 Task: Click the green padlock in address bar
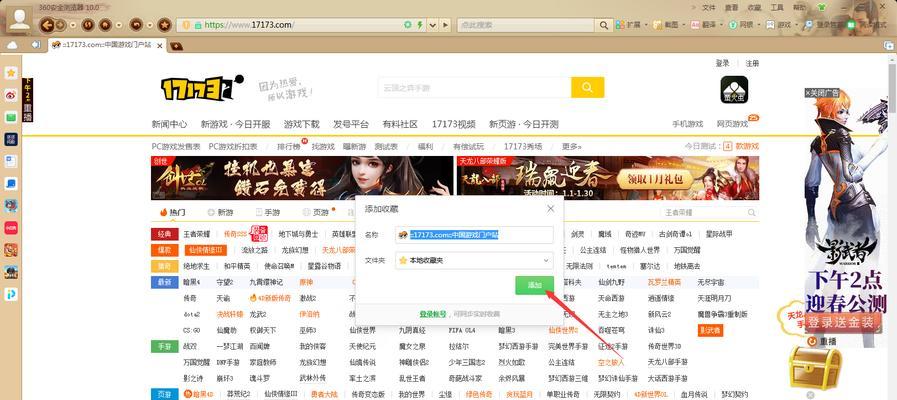click(198, 25)
